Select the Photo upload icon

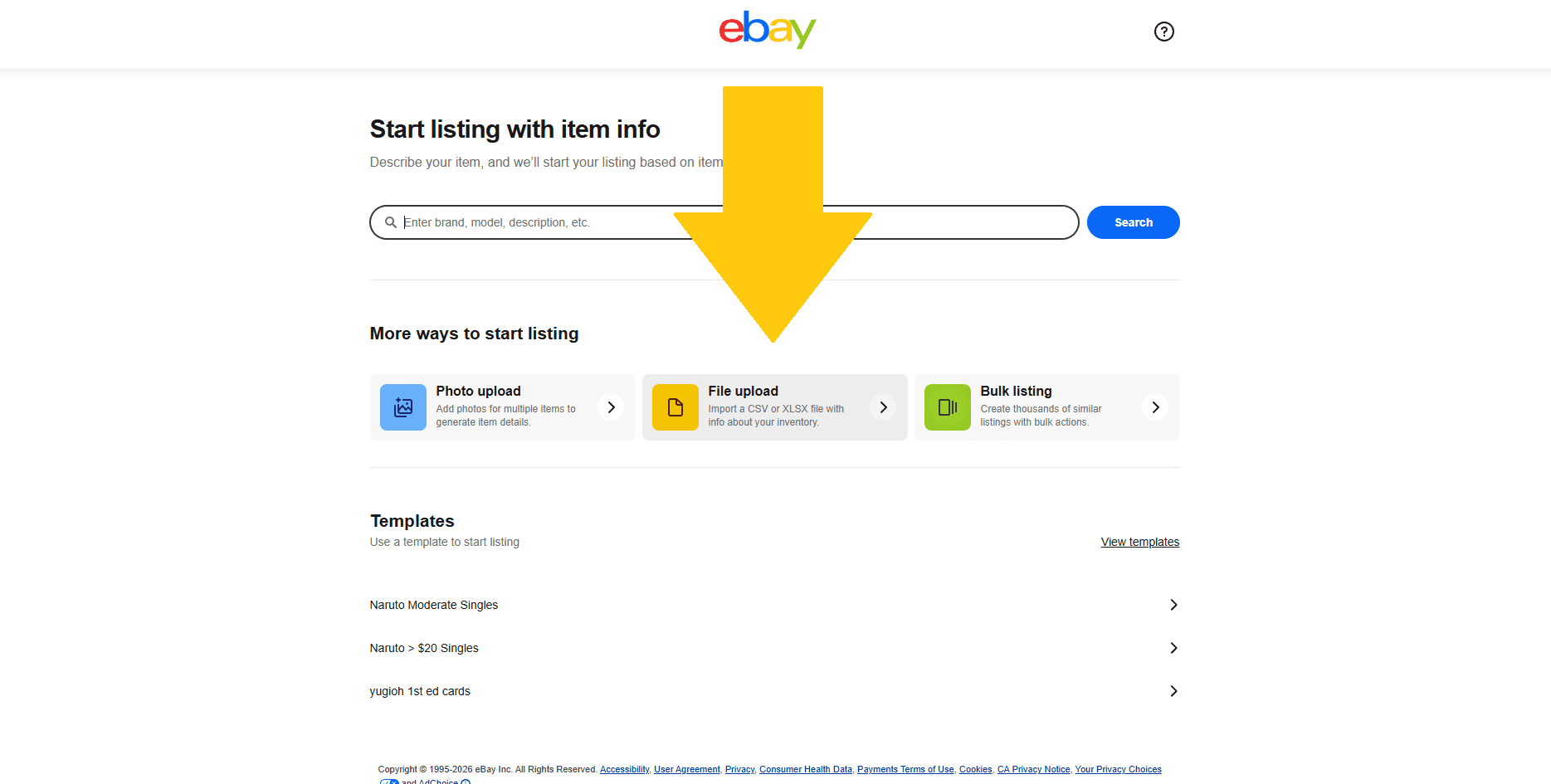point(402,407)
